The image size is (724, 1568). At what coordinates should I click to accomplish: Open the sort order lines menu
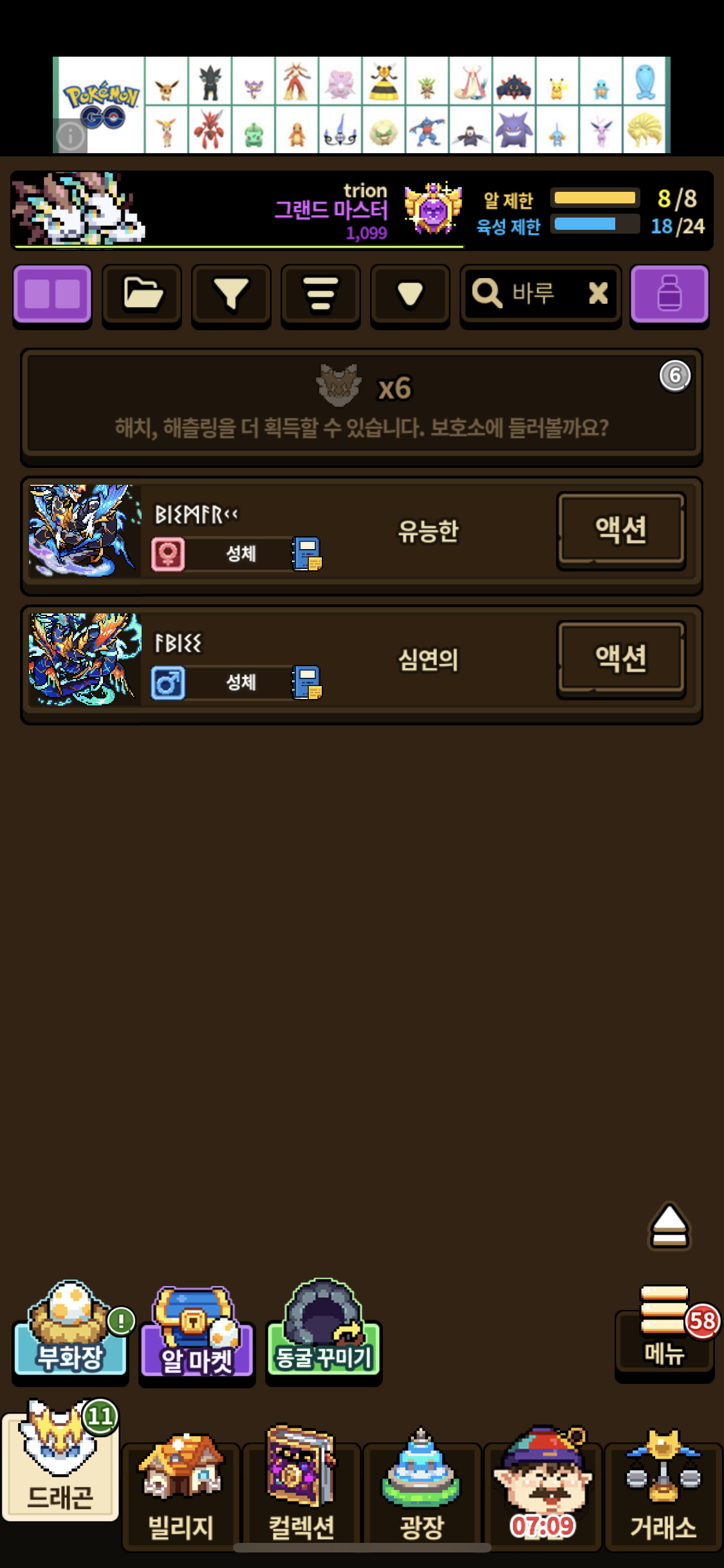320,294
